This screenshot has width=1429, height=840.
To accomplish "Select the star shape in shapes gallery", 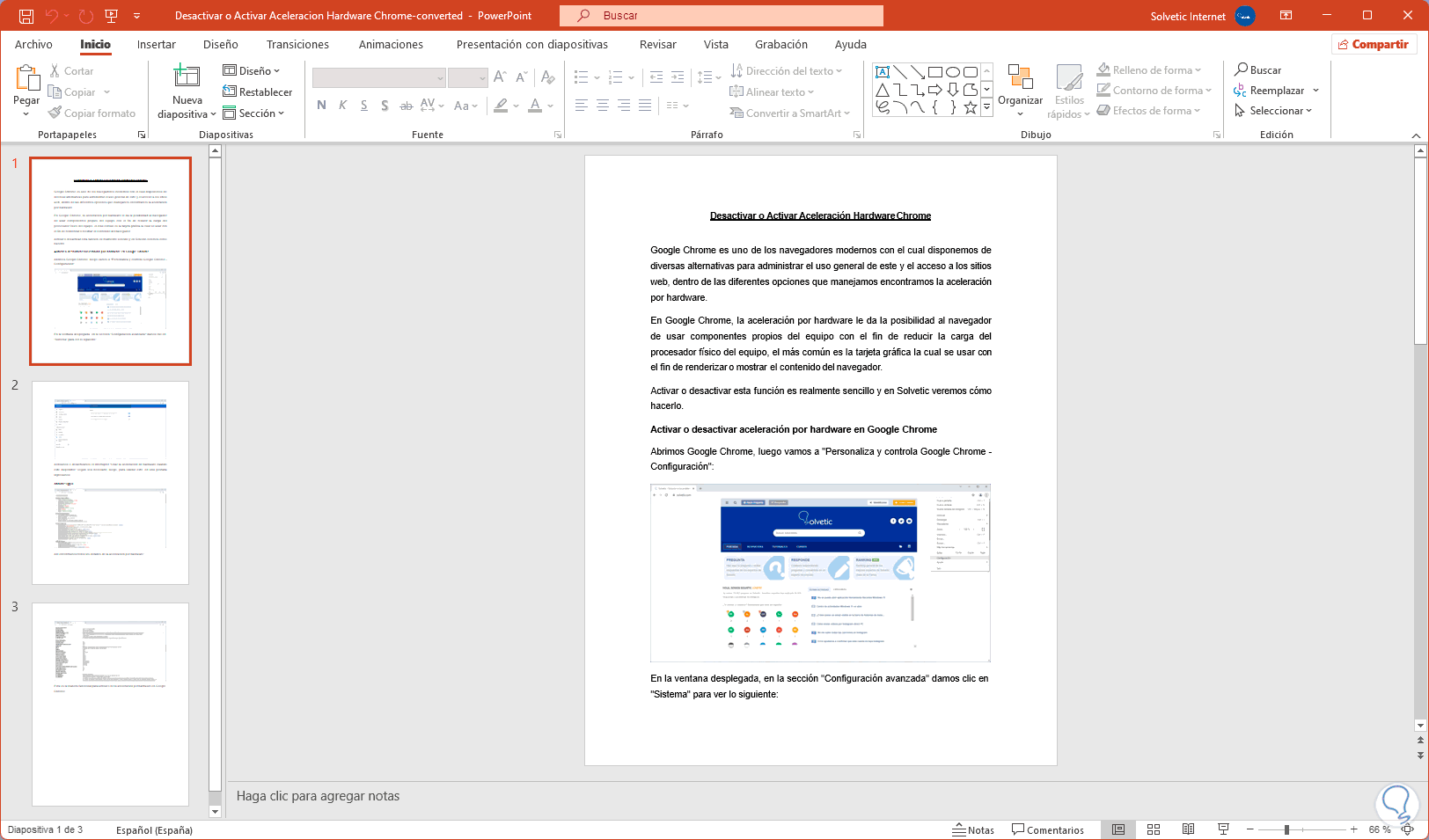I will tap(971, 107).
